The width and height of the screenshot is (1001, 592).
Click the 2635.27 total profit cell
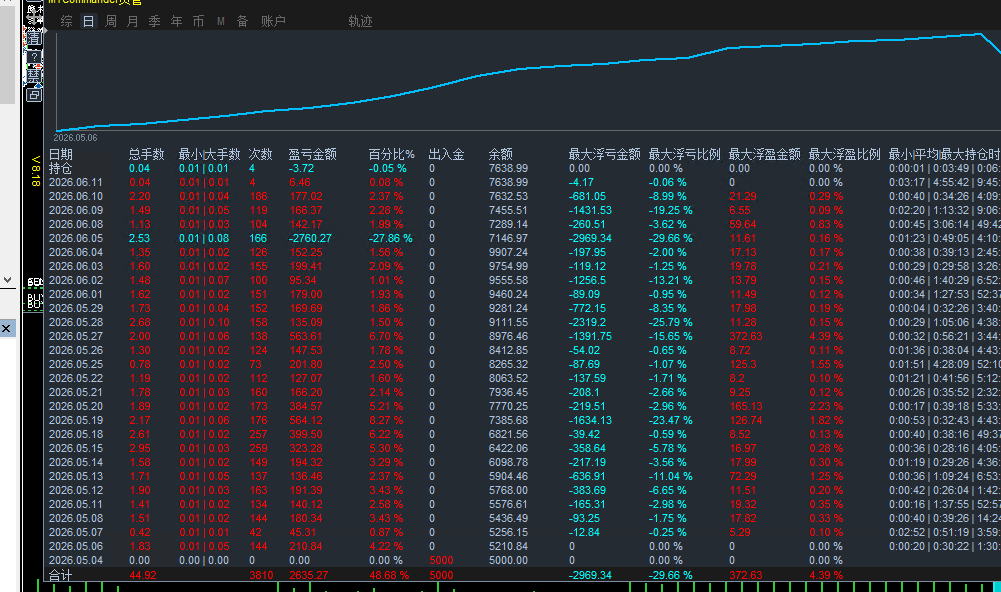308,575
